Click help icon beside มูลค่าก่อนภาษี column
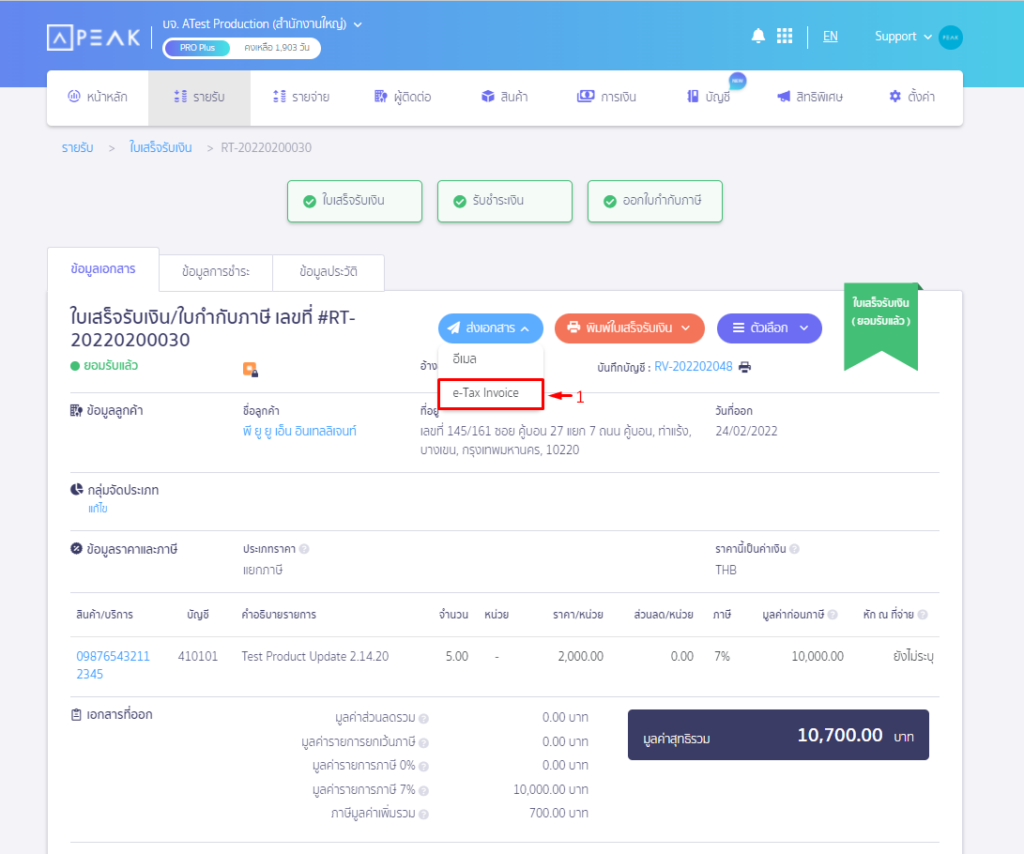This screenshot has height=854, width=1024. point(833,615)
